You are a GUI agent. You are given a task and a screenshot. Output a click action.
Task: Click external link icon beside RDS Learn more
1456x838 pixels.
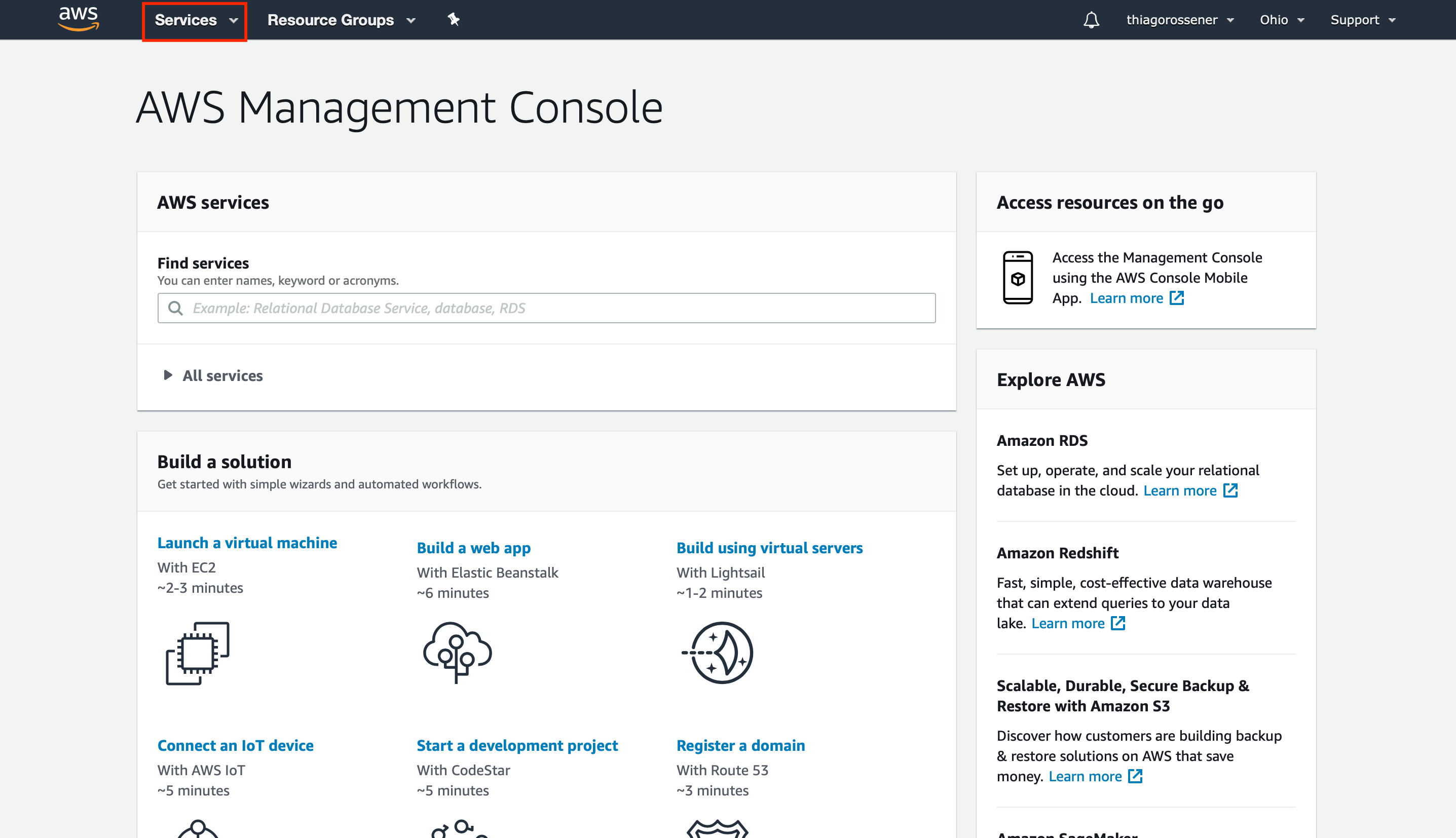pos(1230,490)
